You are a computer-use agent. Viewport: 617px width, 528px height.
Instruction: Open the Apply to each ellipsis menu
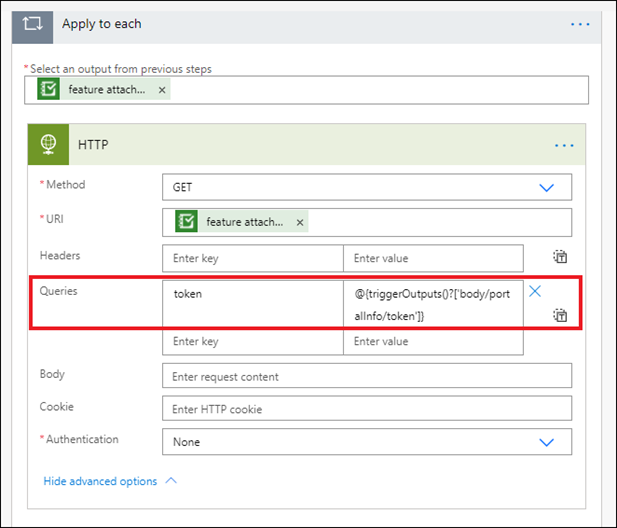pos(580,24)
